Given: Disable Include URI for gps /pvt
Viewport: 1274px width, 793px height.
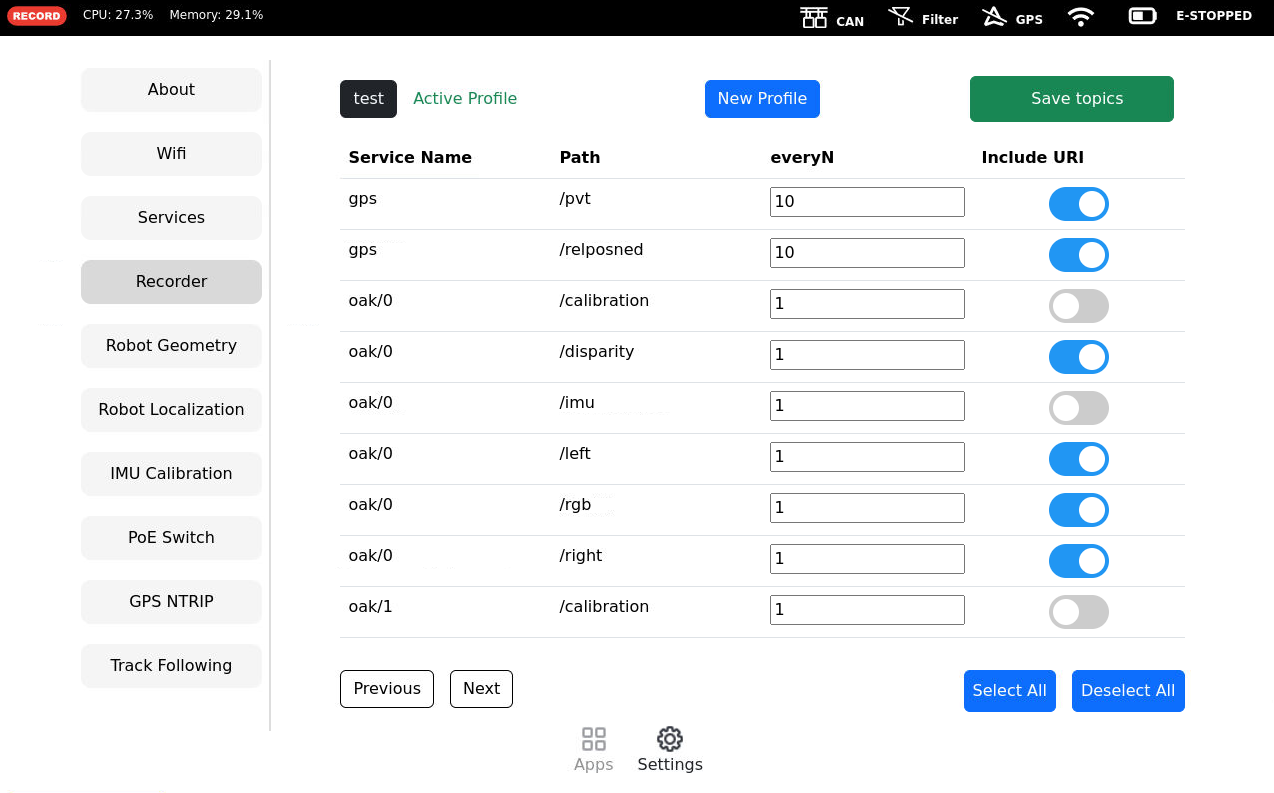Looking at the screenshot, I should 1078,204.
